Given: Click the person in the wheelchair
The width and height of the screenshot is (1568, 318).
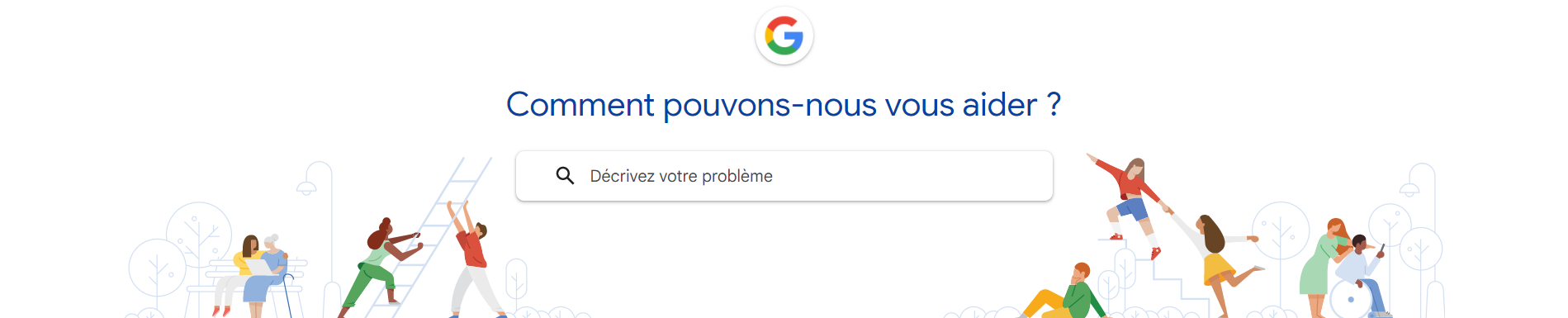Looking at the screenshot, I should (x=1361, y=275).
